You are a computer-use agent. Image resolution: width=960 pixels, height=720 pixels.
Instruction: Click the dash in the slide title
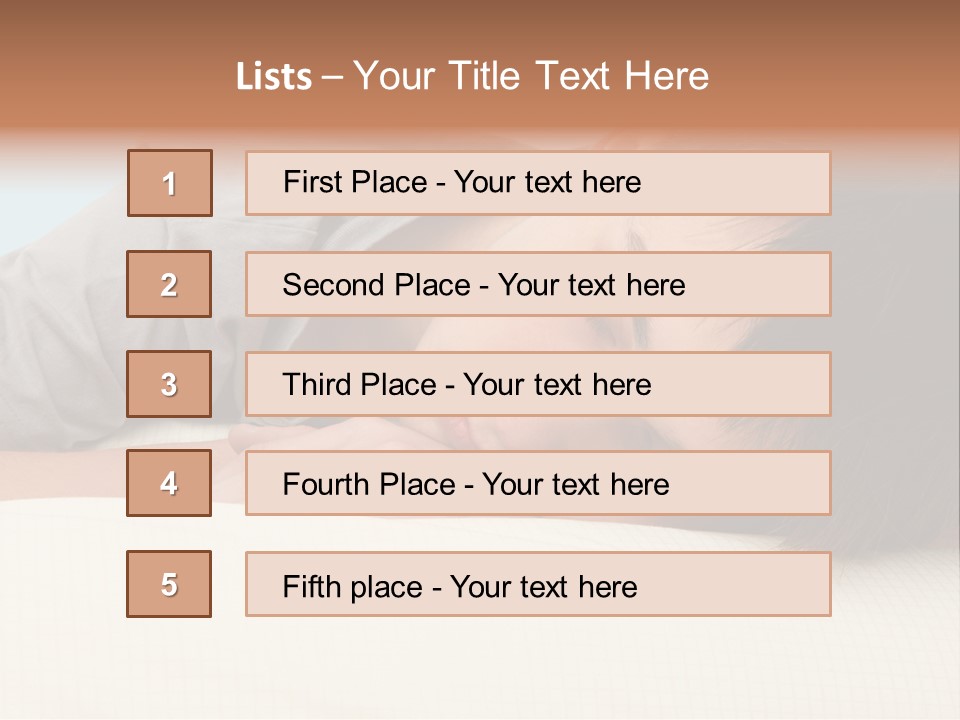[x=332, y=77]
